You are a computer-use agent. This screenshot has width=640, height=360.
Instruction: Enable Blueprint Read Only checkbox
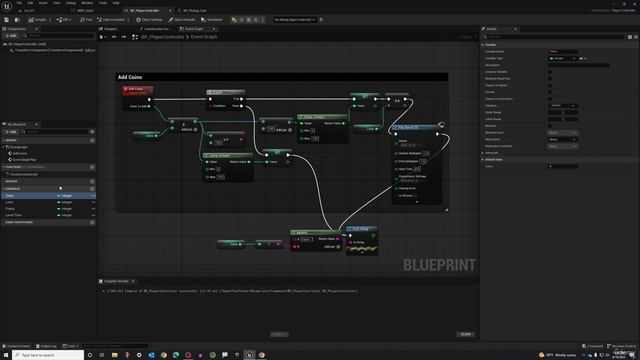coord(550,78)
